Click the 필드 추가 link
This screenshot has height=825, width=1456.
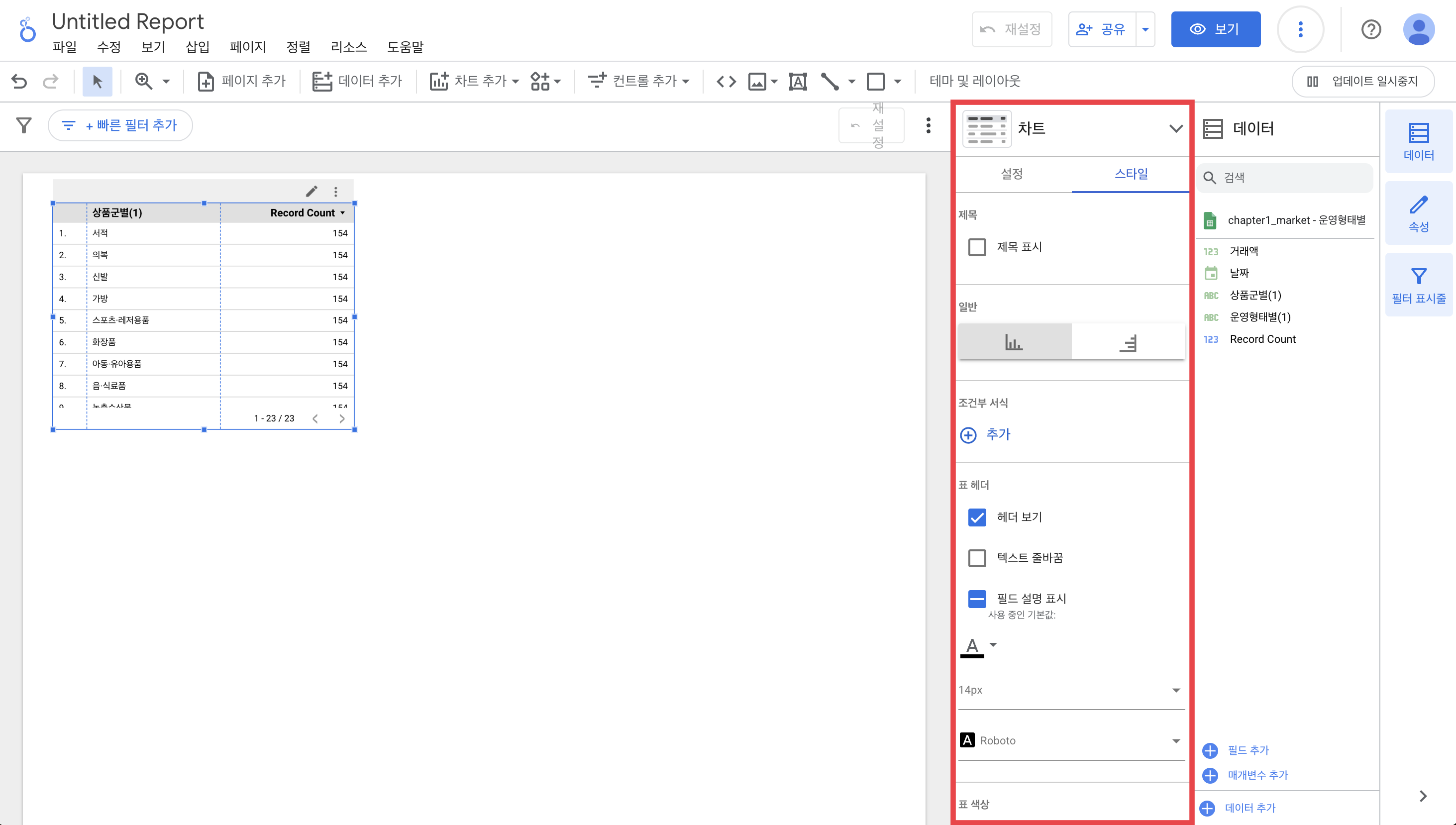(x=1248, y=750)
